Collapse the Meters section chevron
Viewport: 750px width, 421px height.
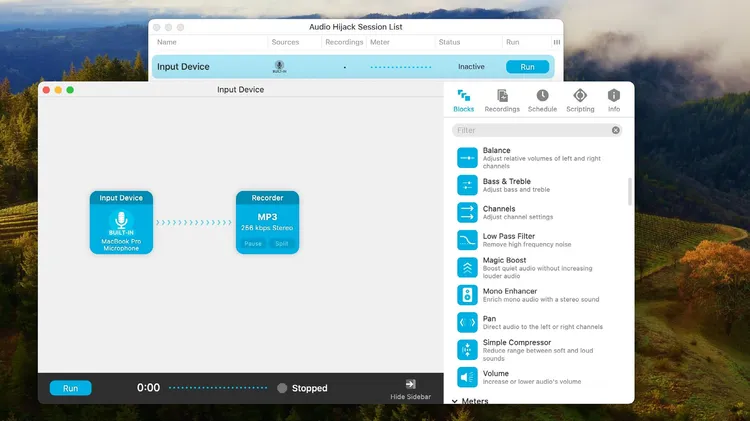[454, 401]
